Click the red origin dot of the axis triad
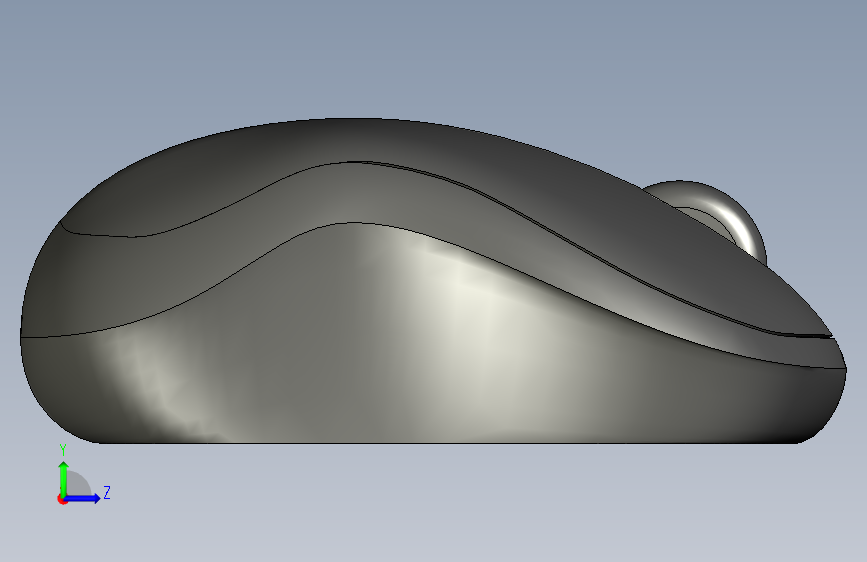Viewport: 867px width, 562px height. 62,499
